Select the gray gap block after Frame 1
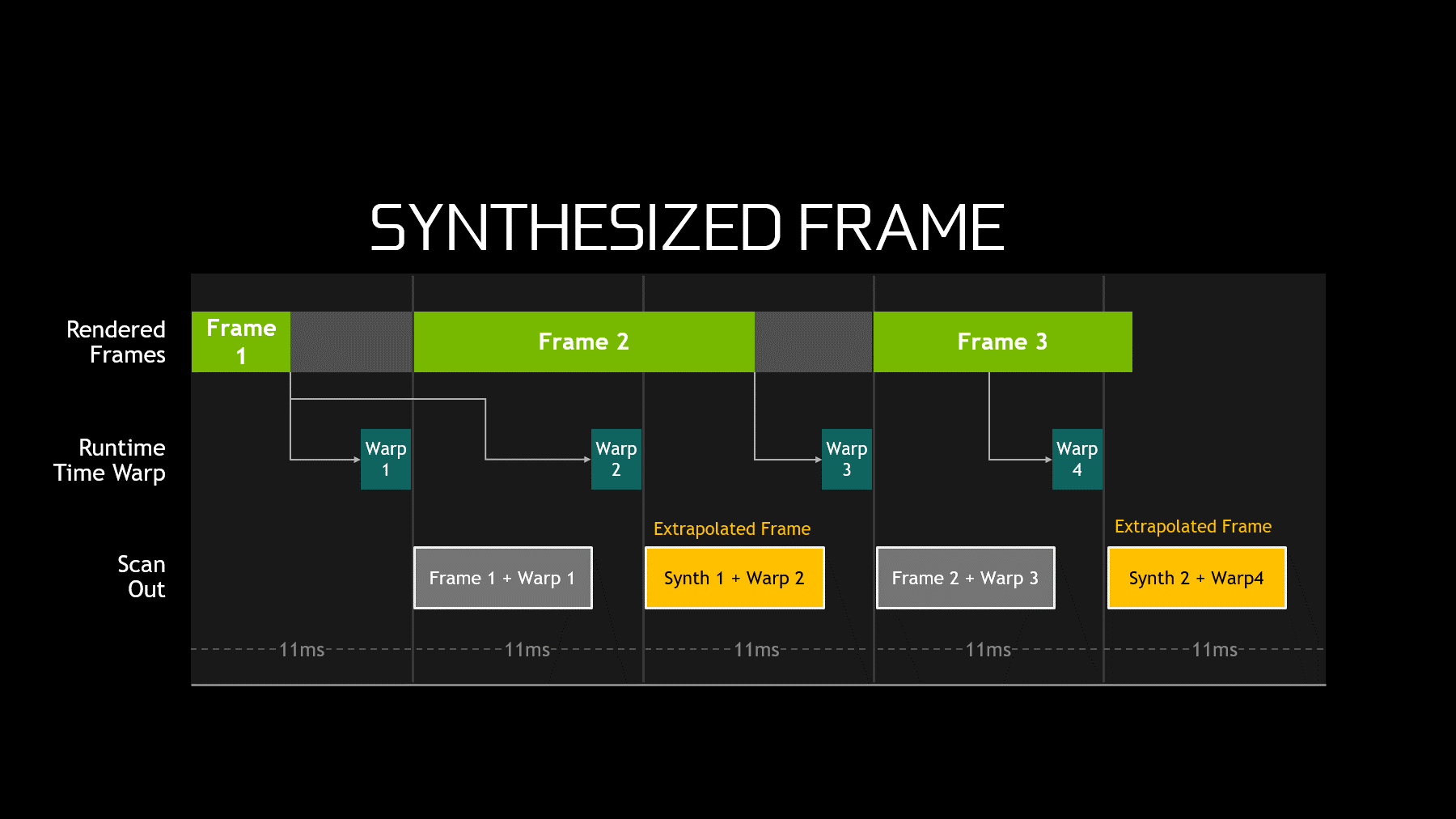The width and height of the screenshot is (1456, 819). click(350, 342)
